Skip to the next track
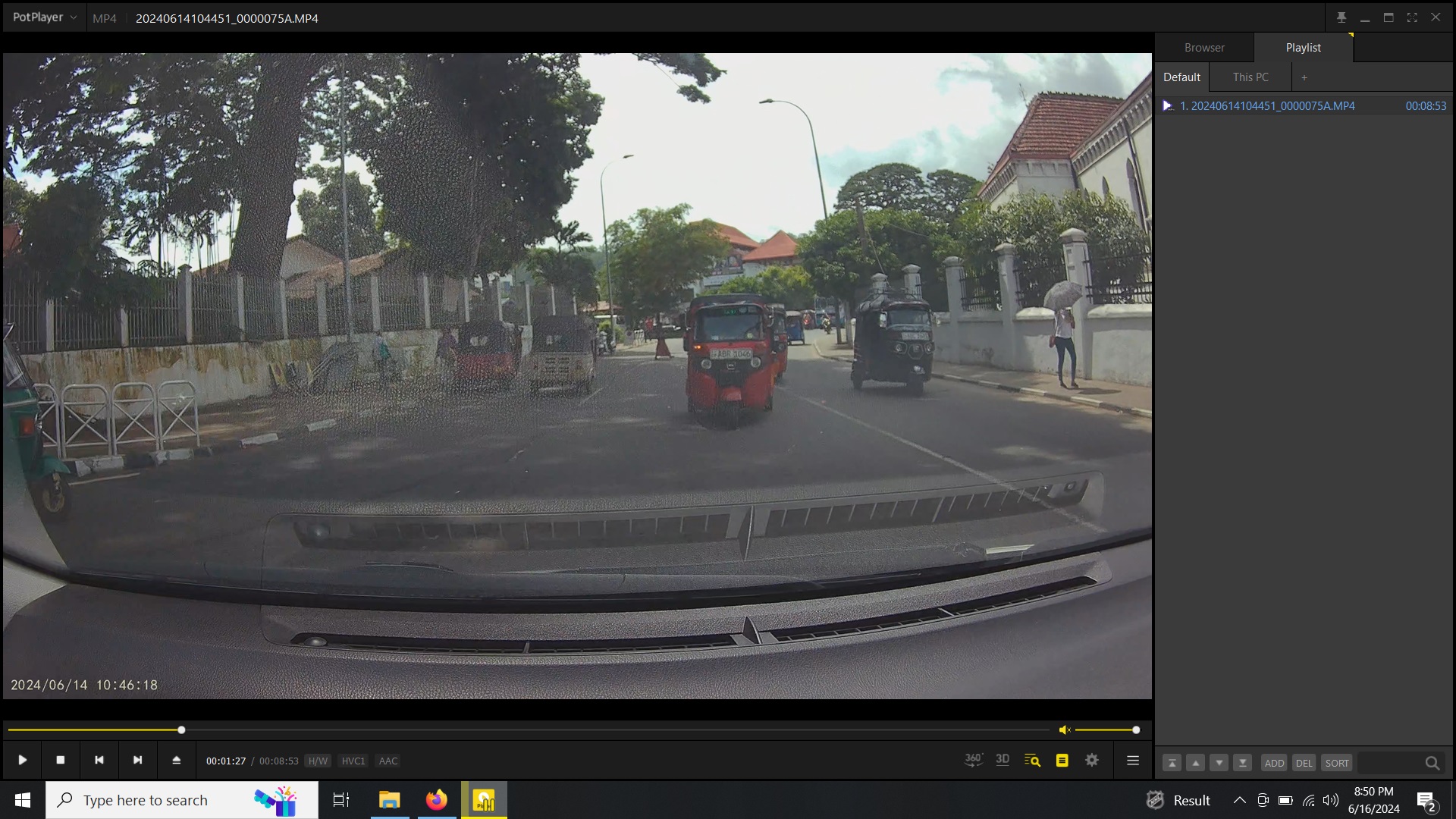 [x=138, y=760]
